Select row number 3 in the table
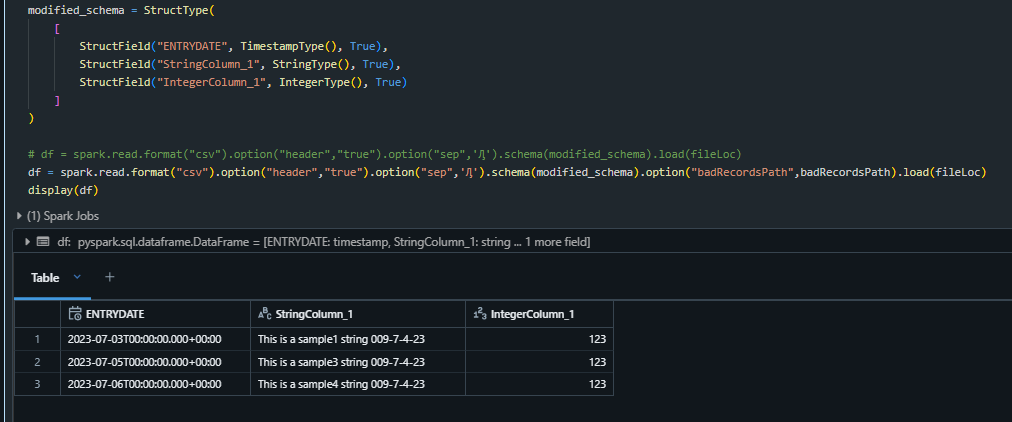Image resolution: width=1012 pixels, height=422 pixels. (37, 384)
